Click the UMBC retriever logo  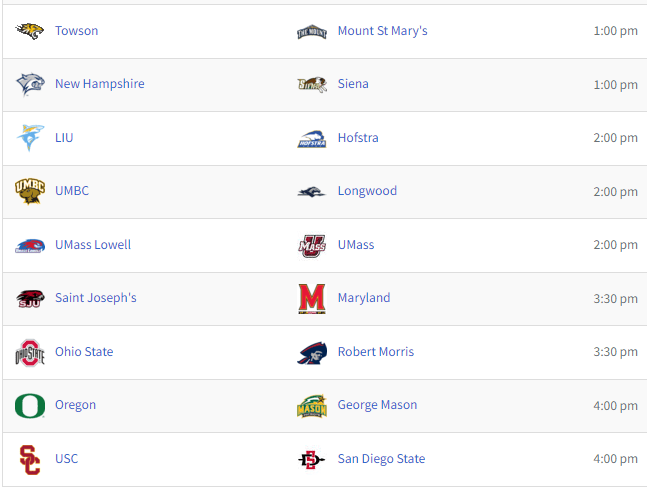[30, 191]
